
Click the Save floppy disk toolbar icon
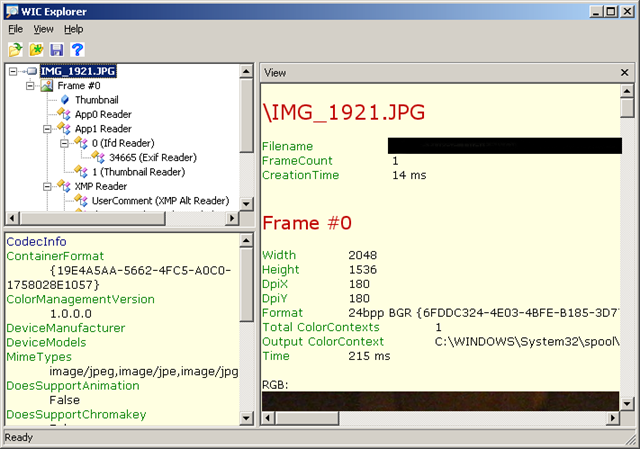(57, 50)
